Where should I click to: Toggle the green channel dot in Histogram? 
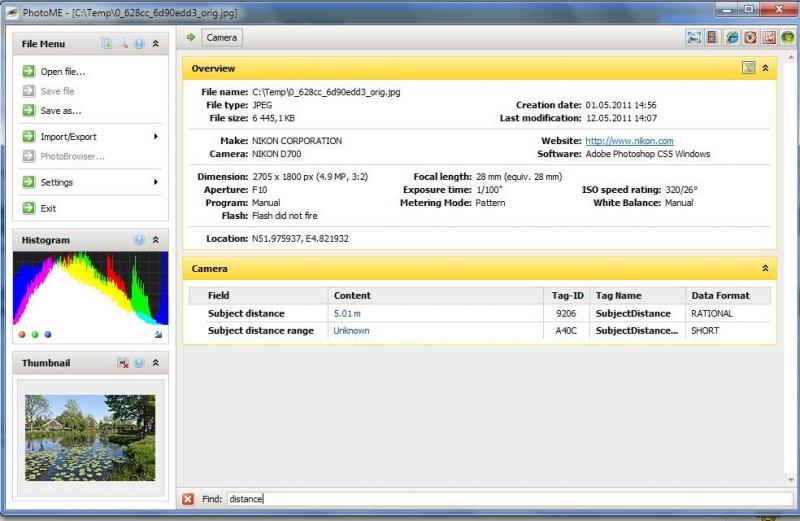tap(35, 335)
